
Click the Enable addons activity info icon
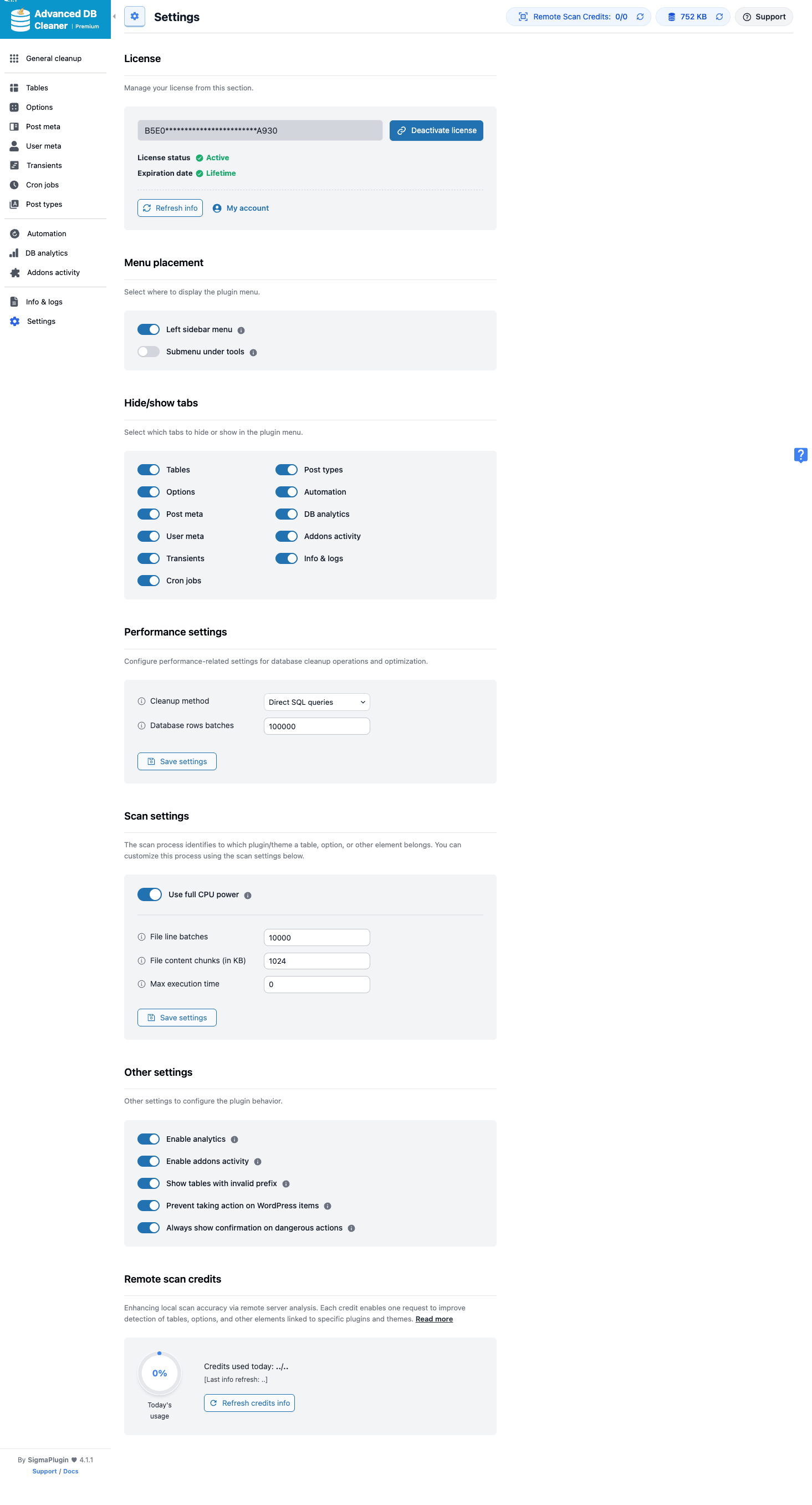[258, 1162]
